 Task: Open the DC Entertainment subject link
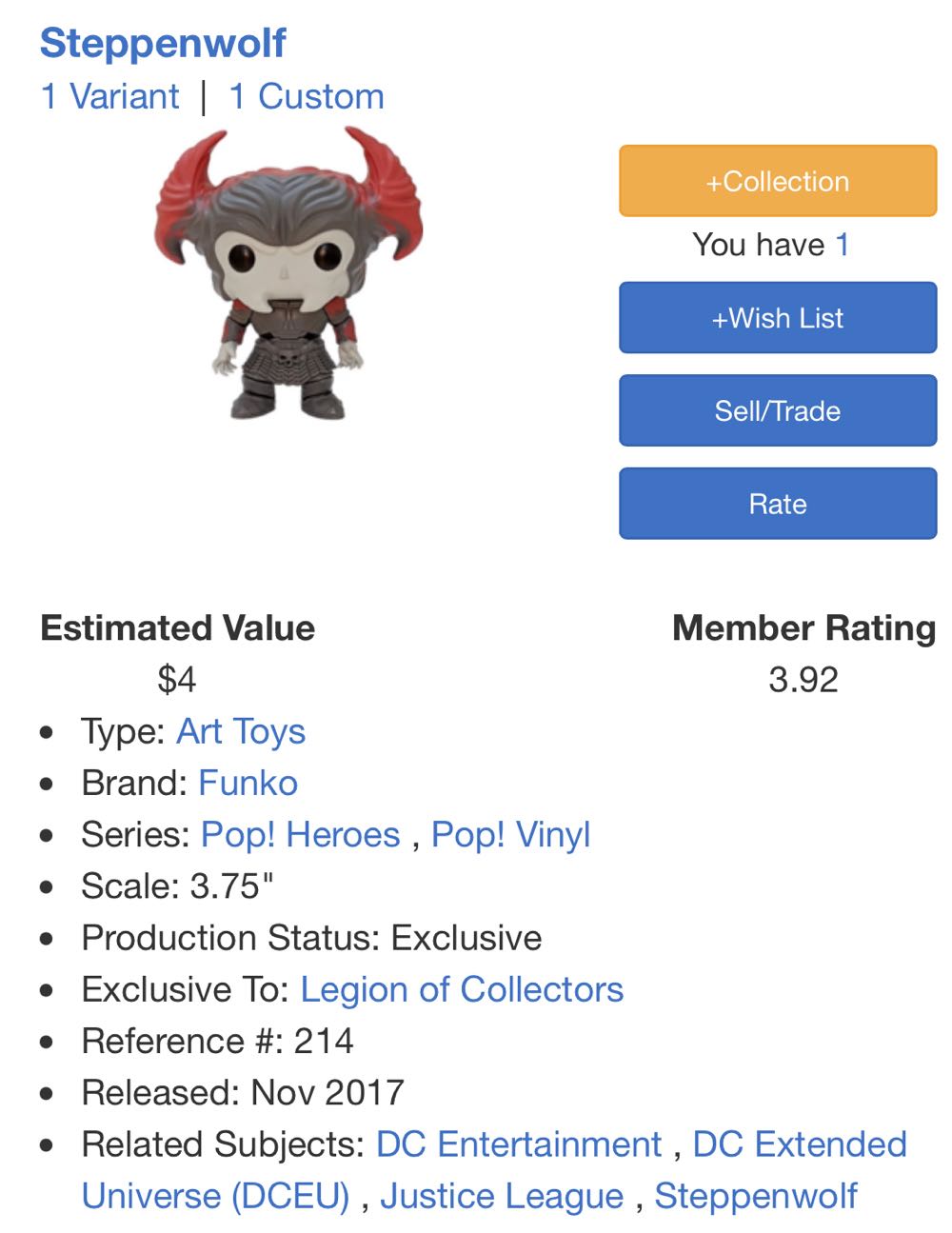tap(519, 1144)
